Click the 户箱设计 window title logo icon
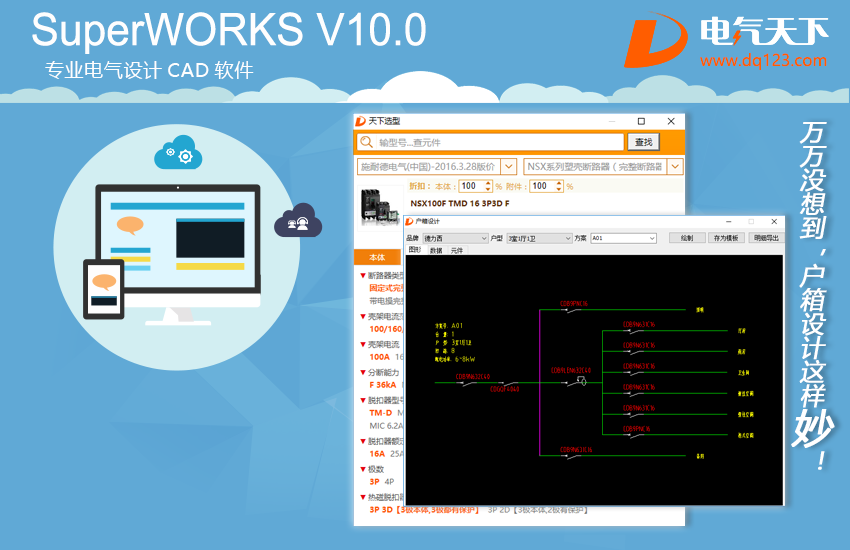The width and height of the screenshot is (850, 550). pyautogui.click(x=410, y=221)
